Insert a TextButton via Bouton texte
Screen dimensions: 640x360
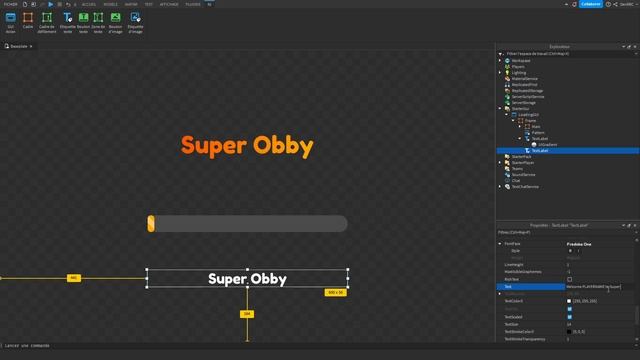point(83,22)
